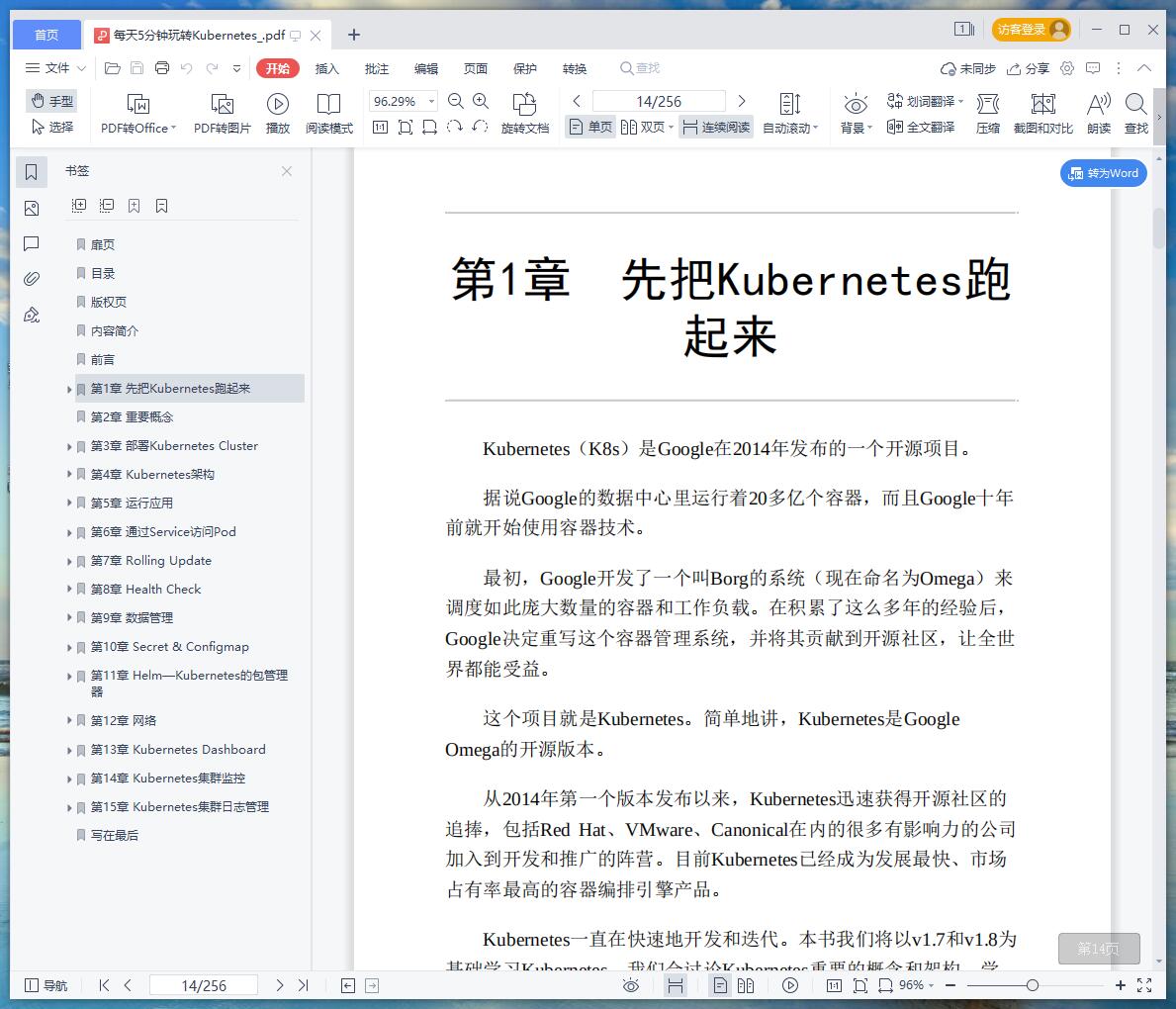1176x1009 pixels.
Task: Switch to the Select tool (选择)
Action: coord(51,127)
